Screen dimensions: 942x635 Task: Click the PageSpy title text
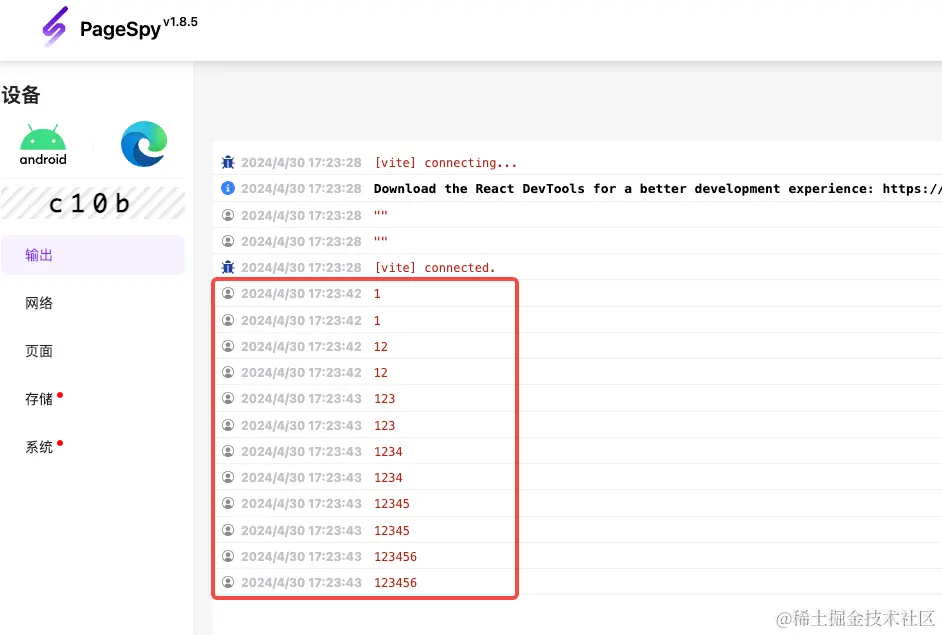pos(120,29)
